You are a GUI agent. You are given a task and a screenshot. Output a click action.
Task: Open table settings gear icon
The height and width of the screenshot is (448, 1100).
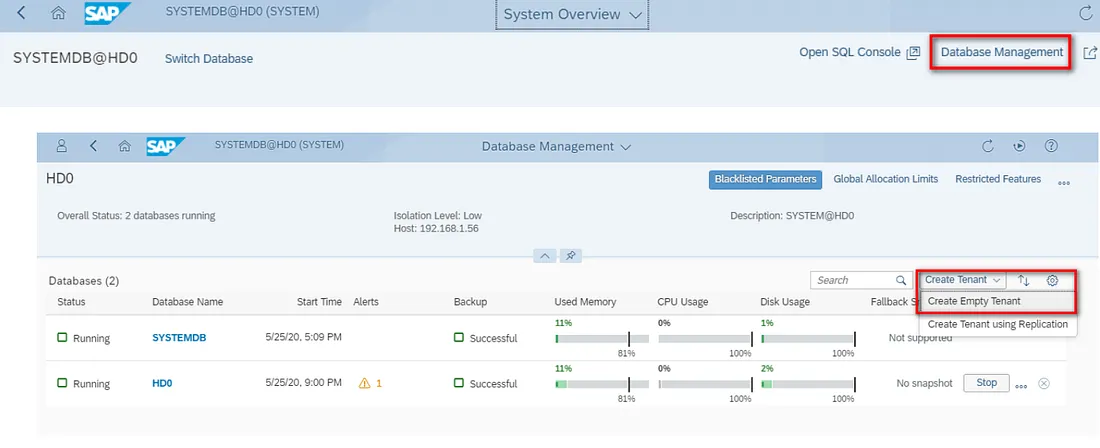[1052, 280]
